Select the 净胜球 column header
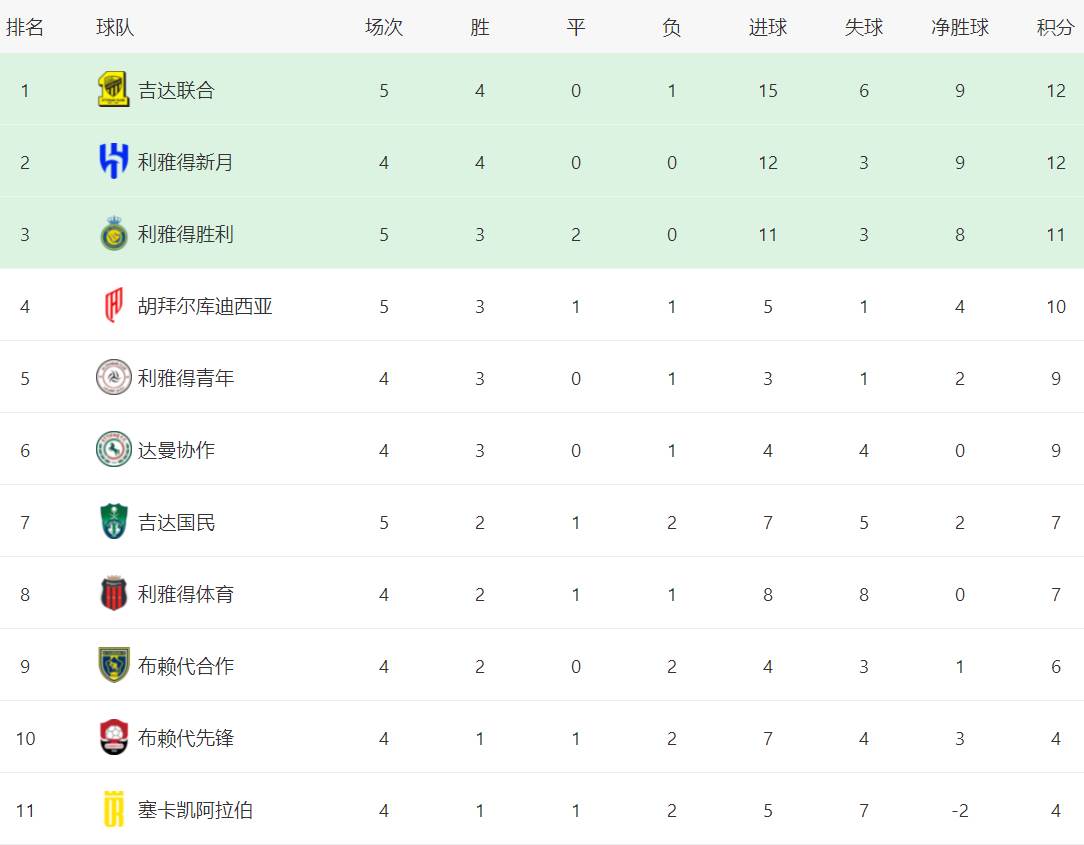The image size is (1084, 845). point(960,28)
